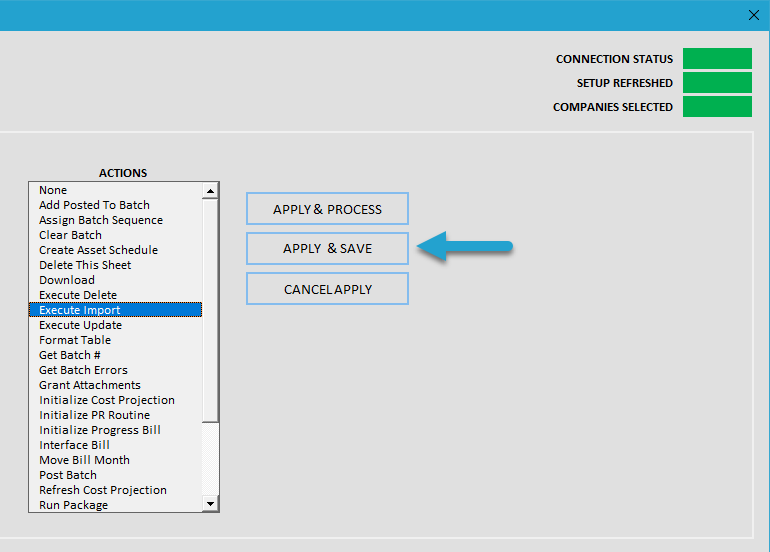This screenshot has height=552, width=770.
Task: Click the Actions list scroll up arrow
Action: [x=210, y=191]
